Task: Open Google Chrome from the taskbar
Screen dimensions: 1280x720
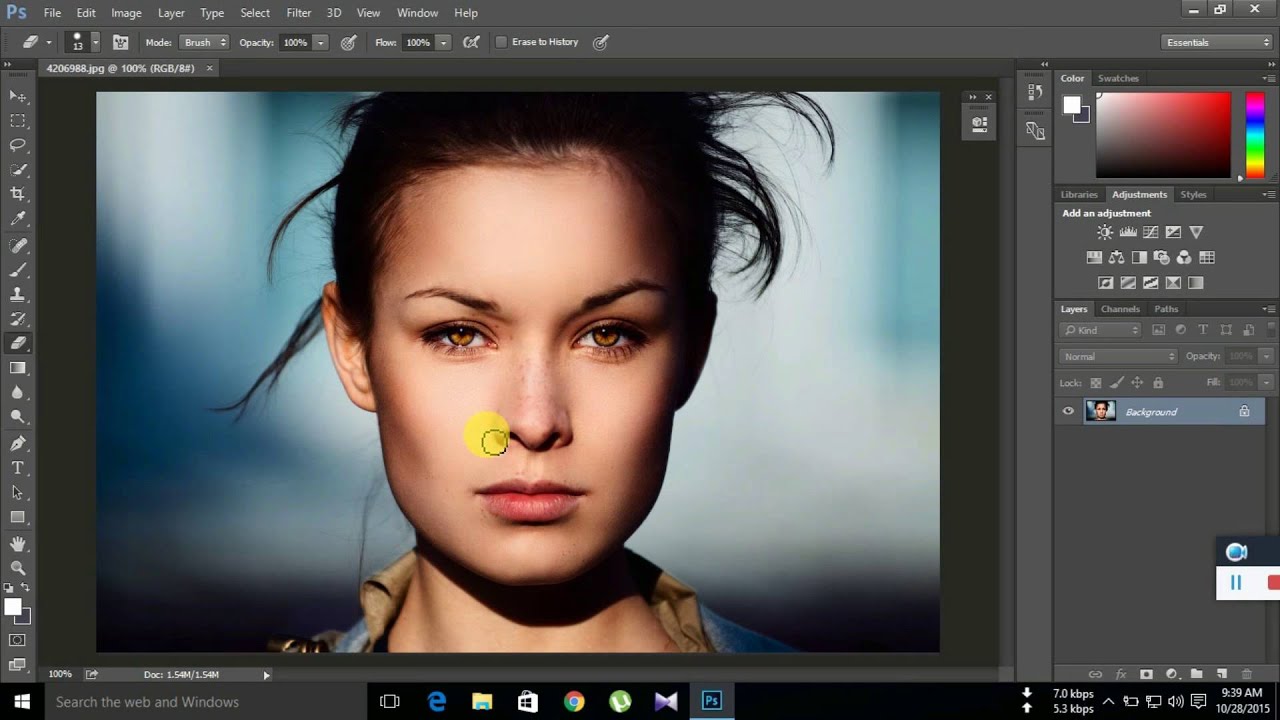Action: 574,701
